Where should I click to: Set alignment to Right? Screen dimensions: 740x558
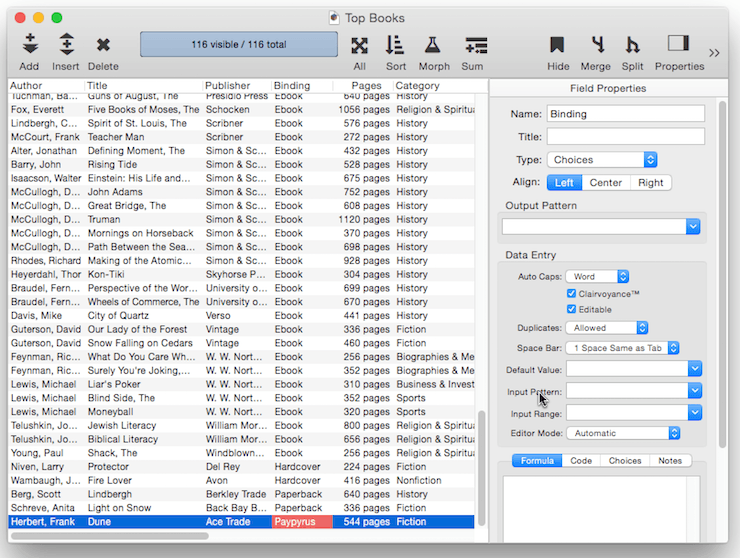pyautogui.click(x=651, y=183)
